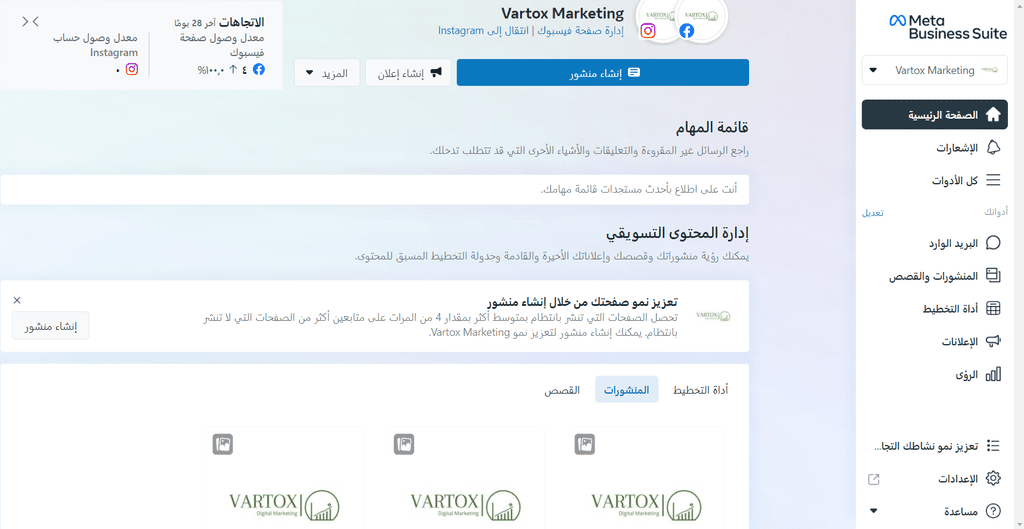Switch to the Stories (القصص) tab
This screenshot has width=1024, height=529.
point(562,391)
